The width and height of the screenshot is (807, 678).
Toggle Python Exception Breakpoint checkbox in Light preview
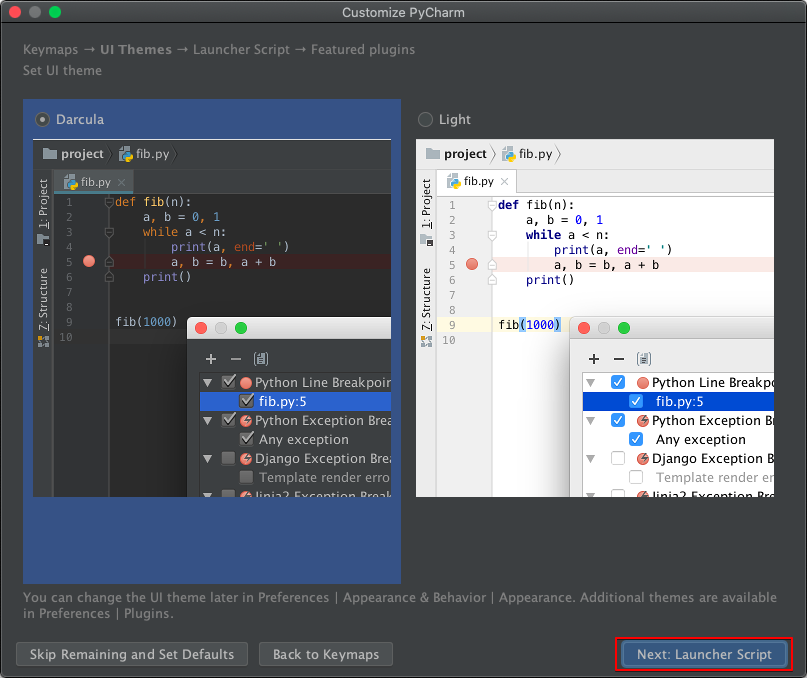(618, 420)
